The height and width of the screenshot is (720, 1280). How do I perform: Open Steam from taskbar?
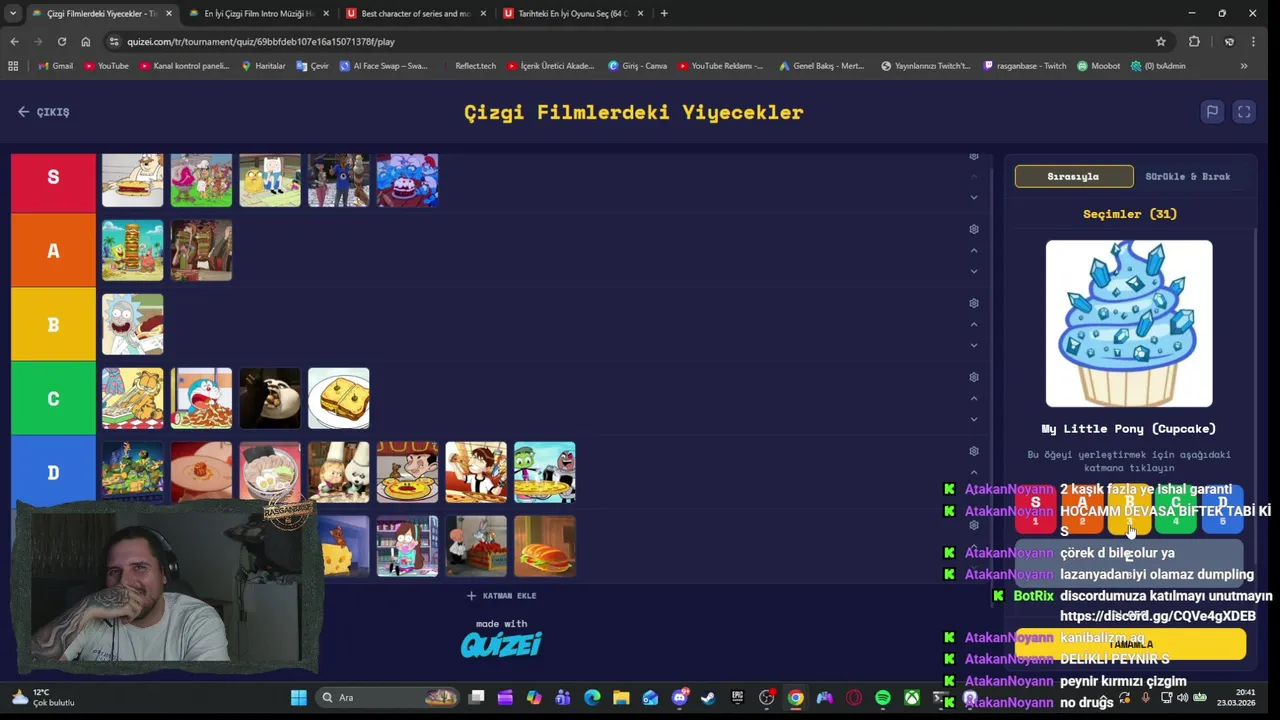coord(708,697)
